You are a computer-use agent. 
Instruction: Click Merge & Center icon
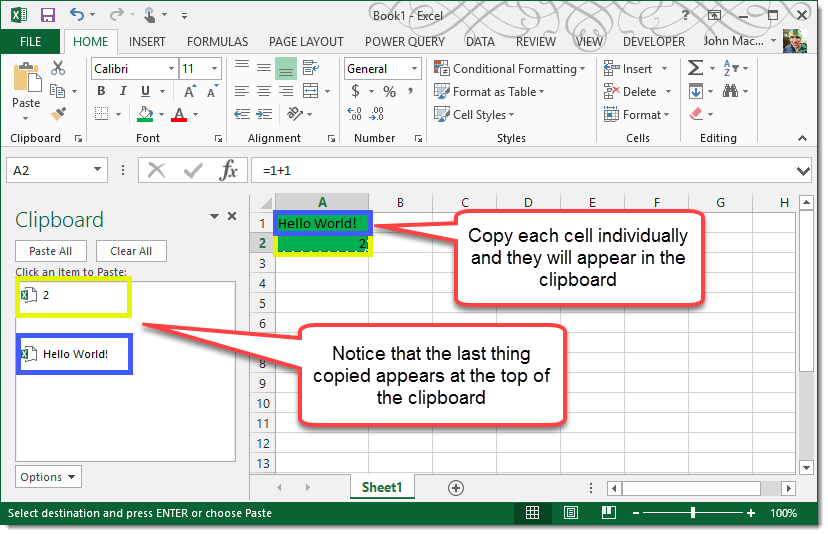(310, 91)
